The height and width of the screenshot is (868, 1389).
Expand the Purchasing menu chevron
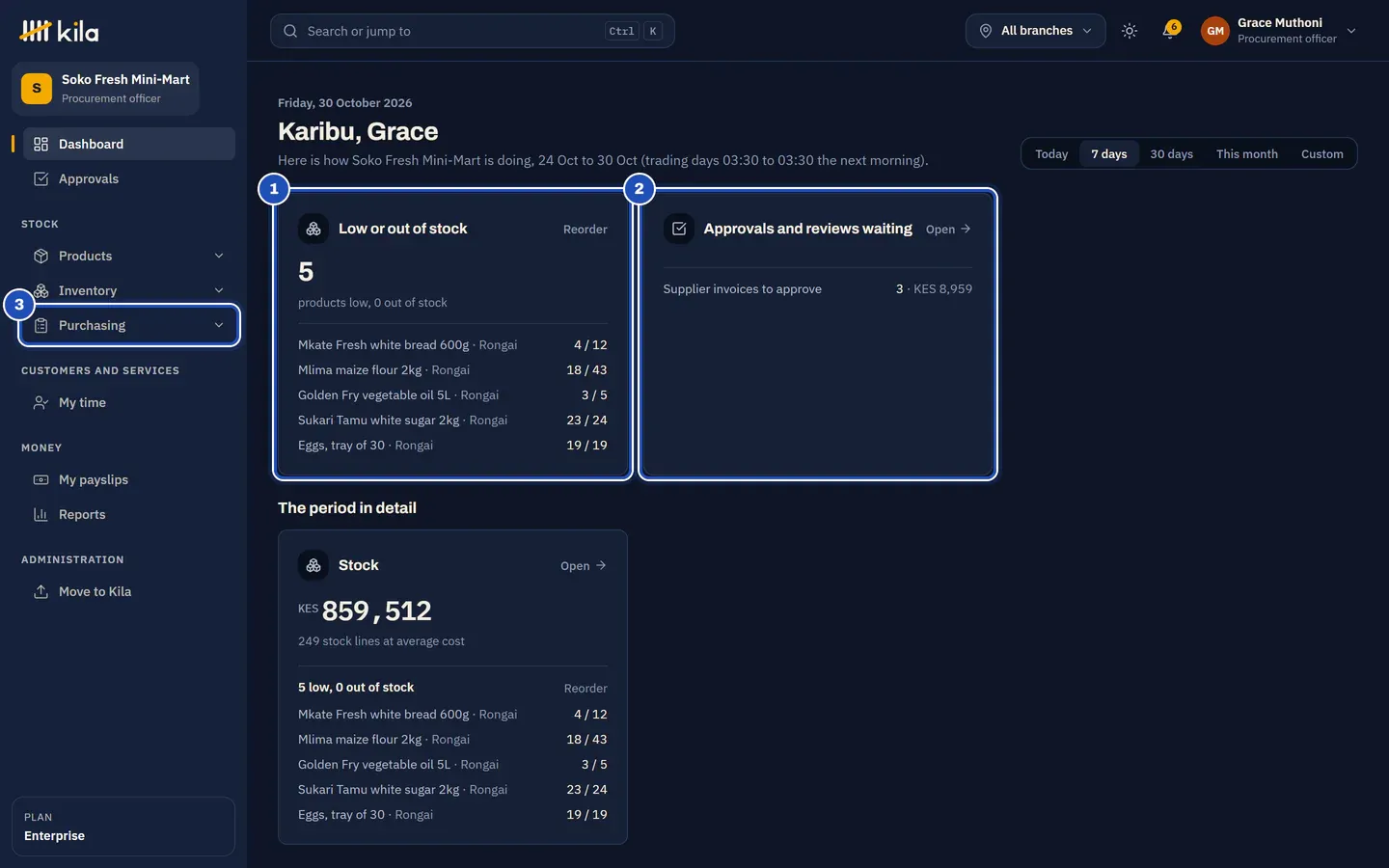(x=219, y=325)
